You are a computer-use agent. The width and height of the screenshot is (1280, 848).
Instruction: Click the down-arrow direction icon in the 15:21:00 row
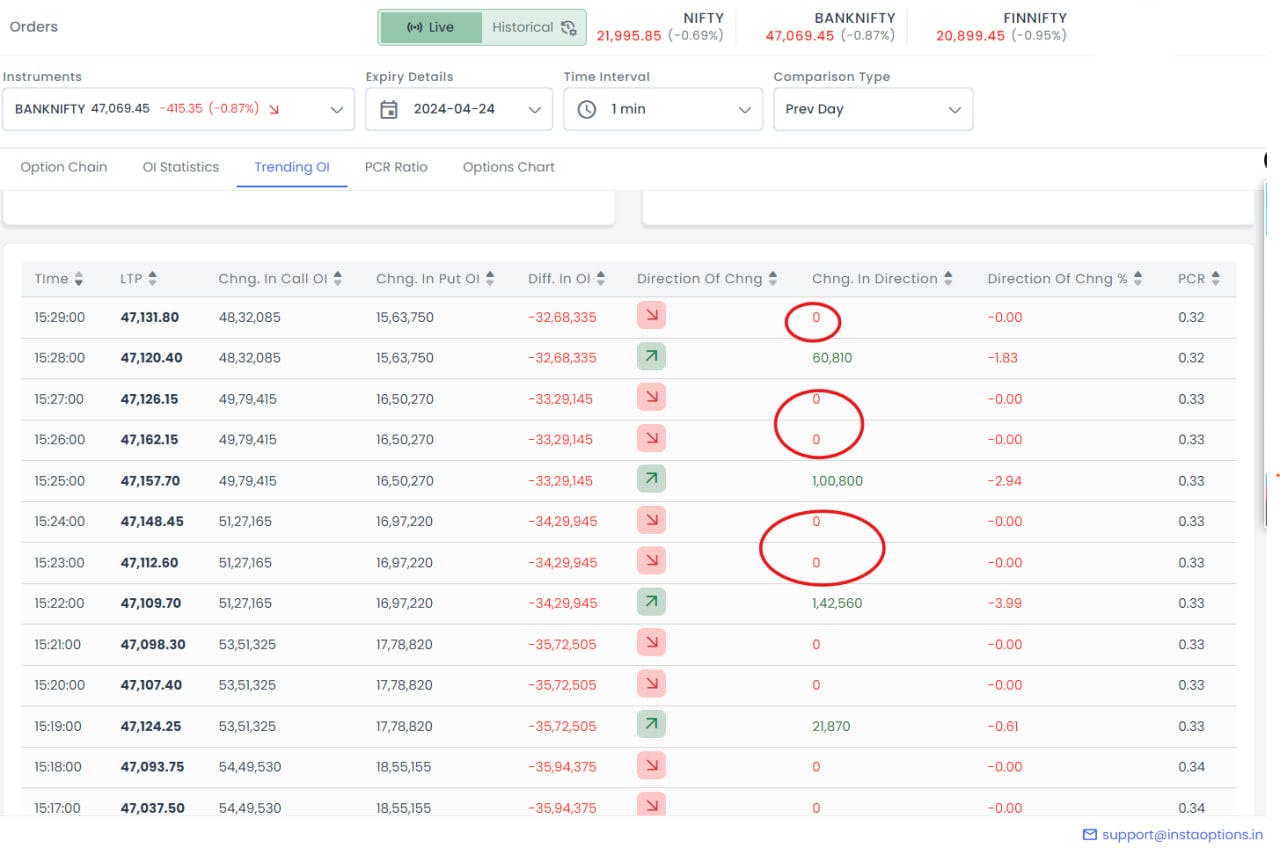point(651,644)
